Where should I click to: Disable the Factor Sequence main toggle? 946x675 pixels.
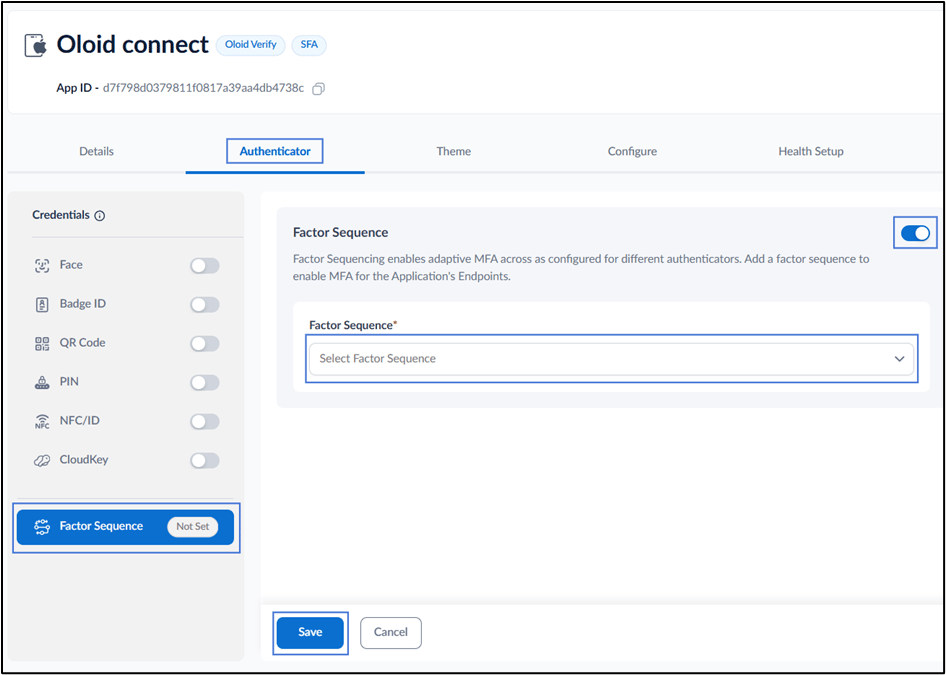click(915, 233)
